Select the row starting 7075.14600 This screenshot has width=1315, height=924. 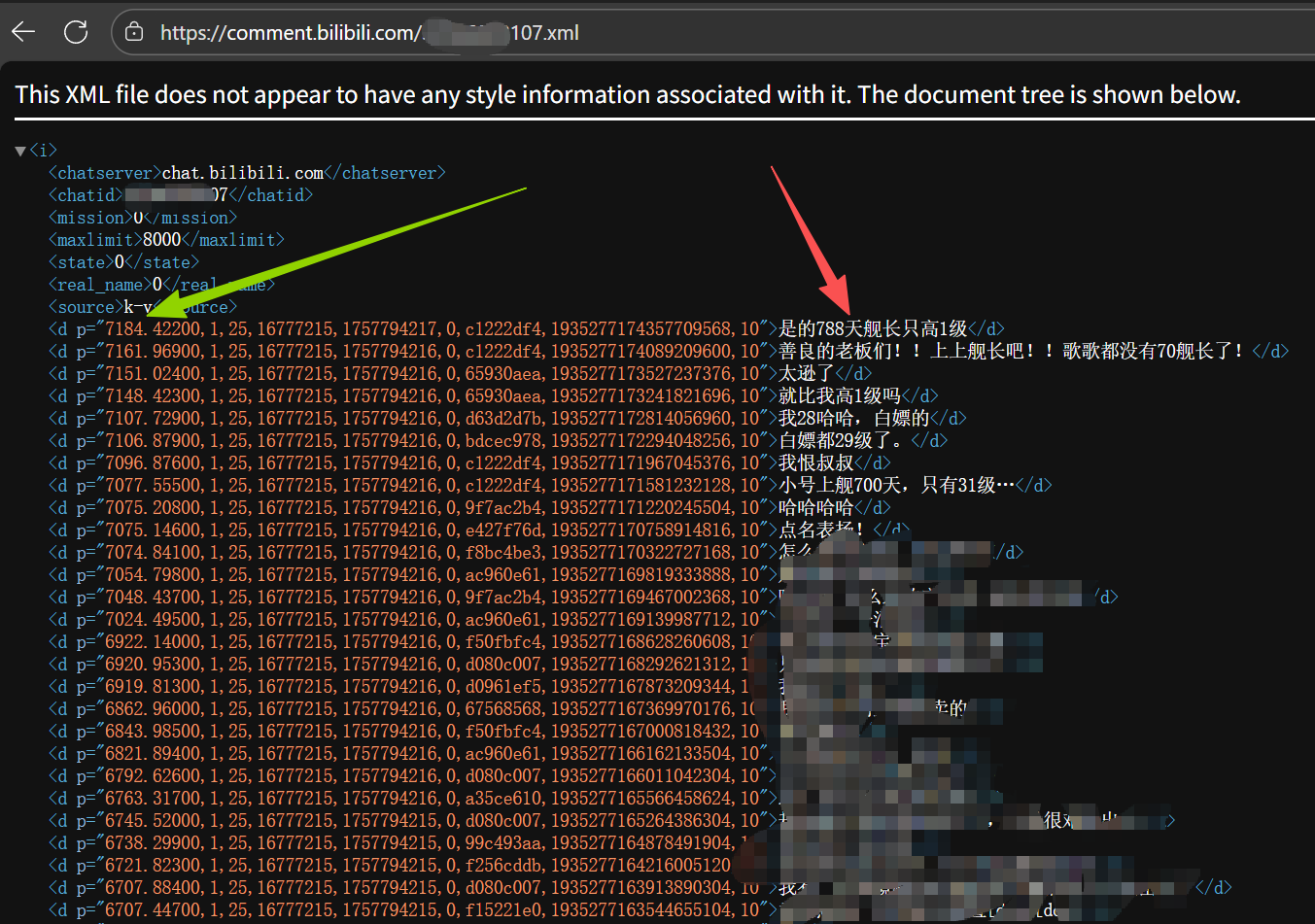pos(479,530)
